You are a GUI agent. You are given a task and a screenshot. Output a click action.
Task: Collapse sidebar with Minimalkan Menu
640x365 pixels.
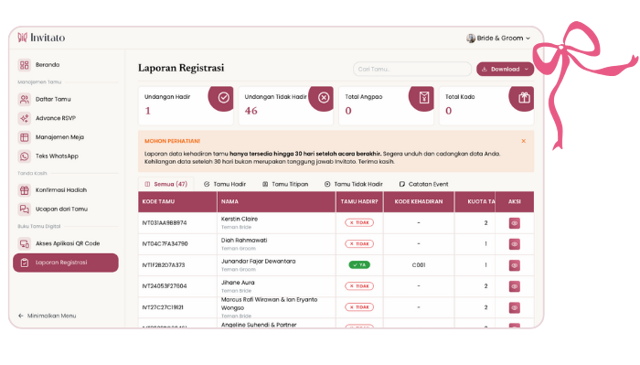pos(47,316)
